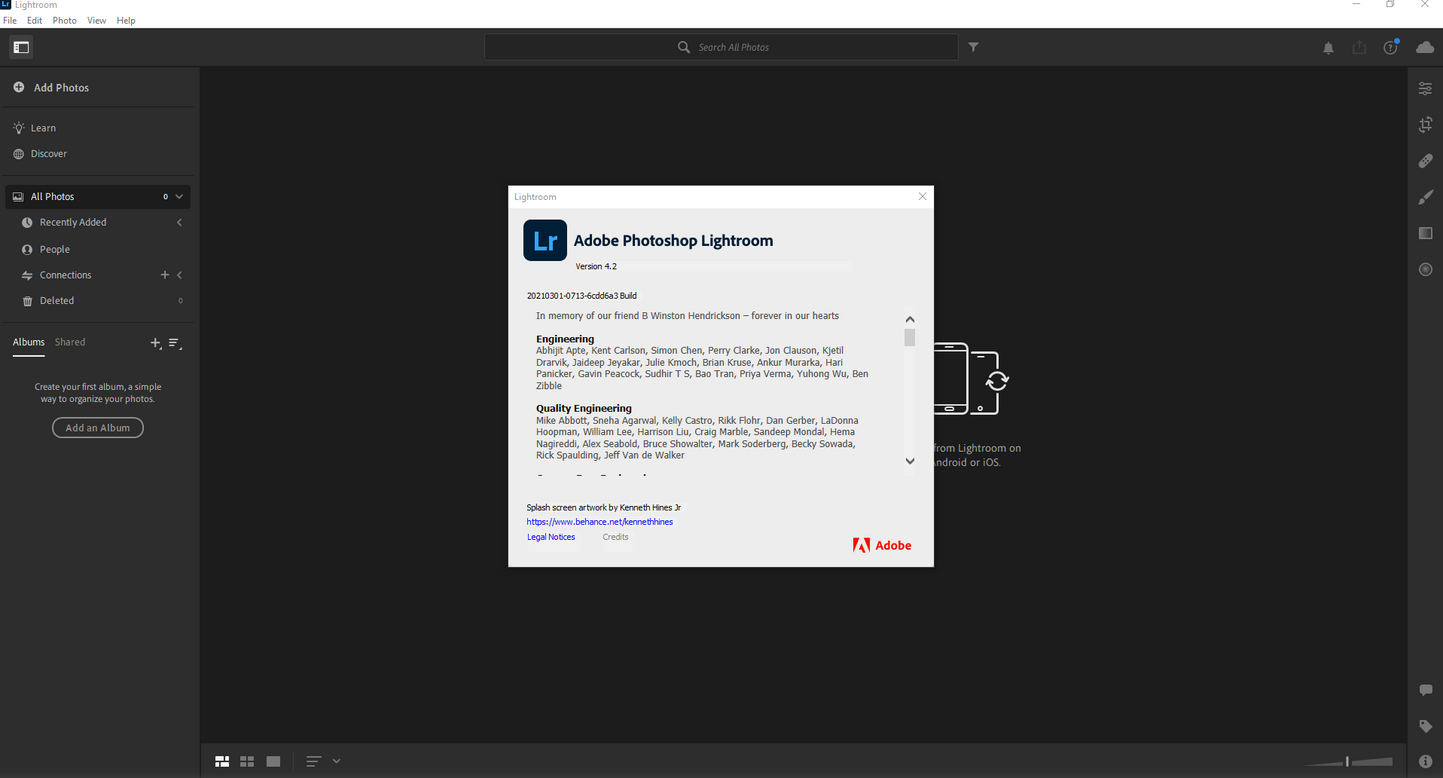Open sort order dropdown in bottom bar

click(x=323, y=762)
